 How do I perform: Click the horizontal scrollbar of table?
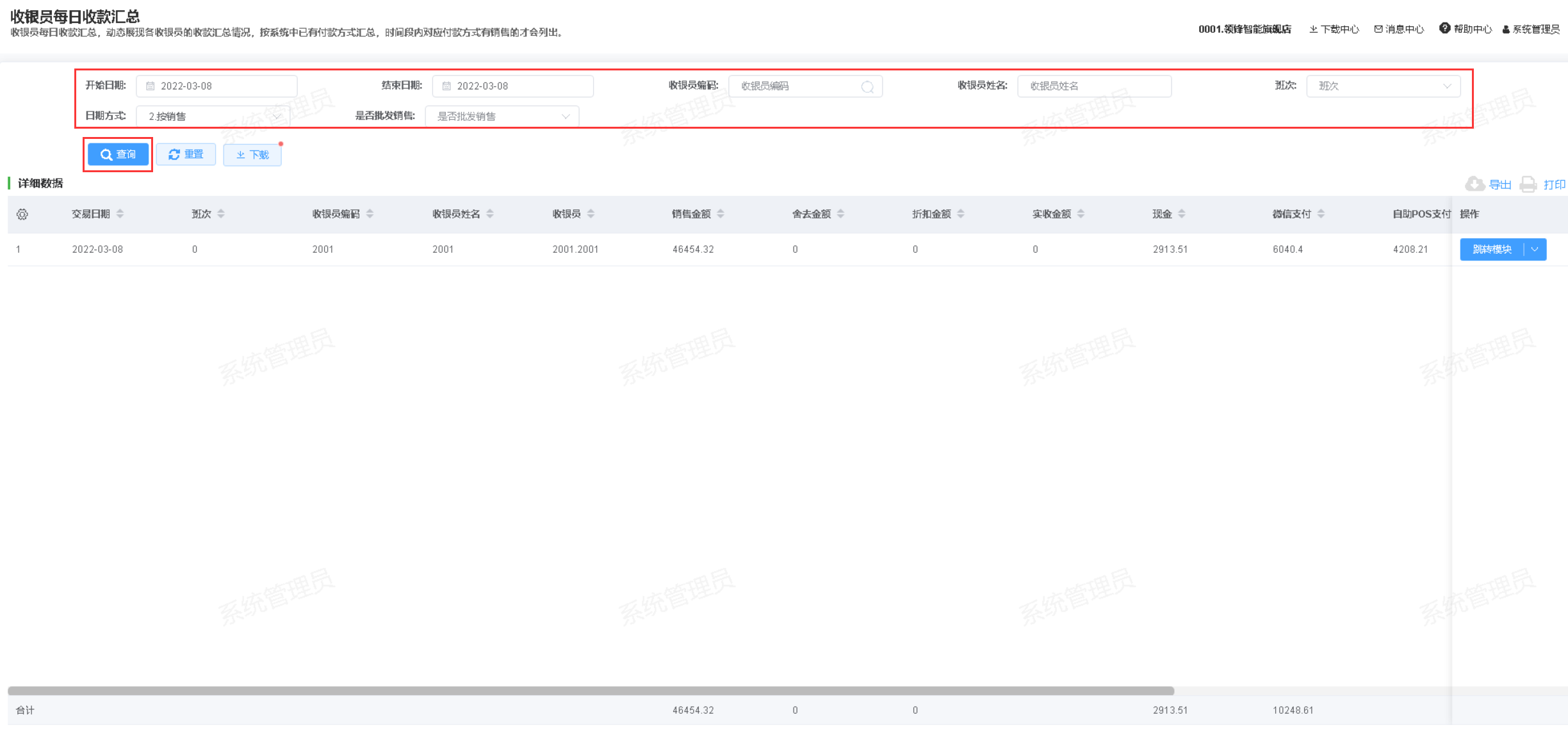589,691
